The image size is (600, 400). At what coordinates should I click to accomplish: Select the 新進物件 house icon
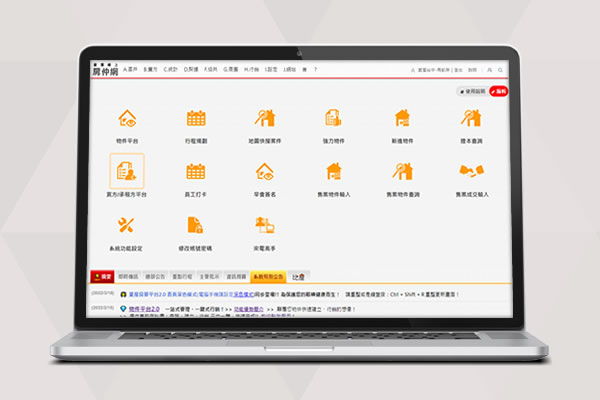pos(400,119)
